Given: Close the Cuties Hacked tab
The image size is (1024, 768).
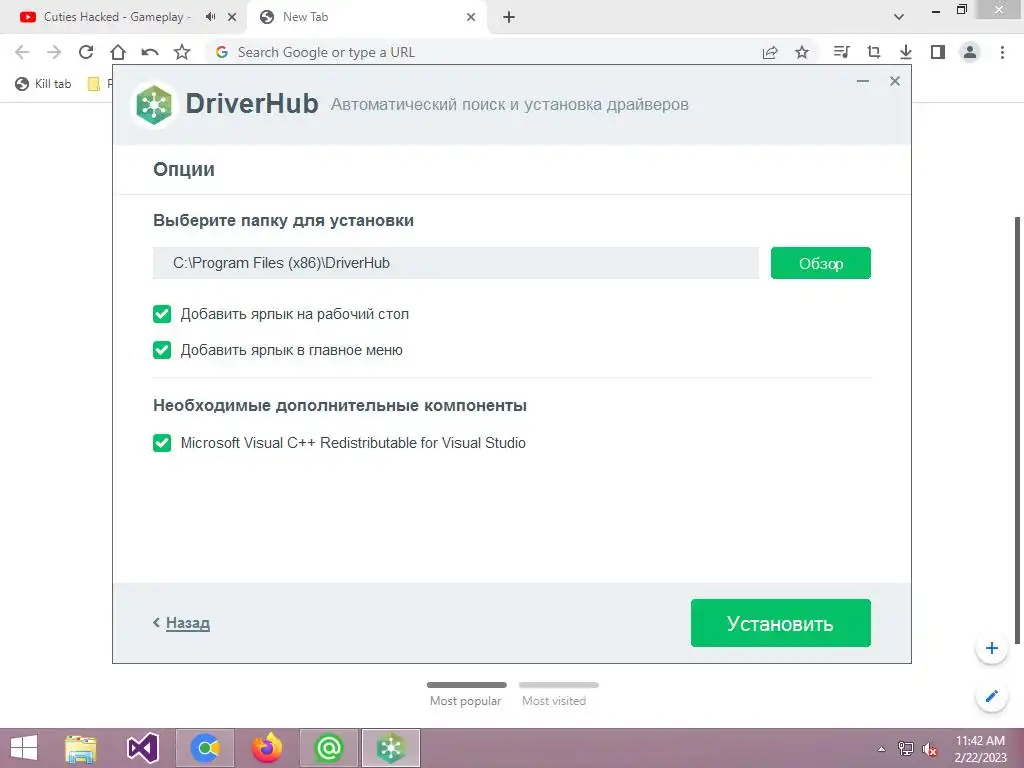Looking at the screenshot, I should click(232, 17).
